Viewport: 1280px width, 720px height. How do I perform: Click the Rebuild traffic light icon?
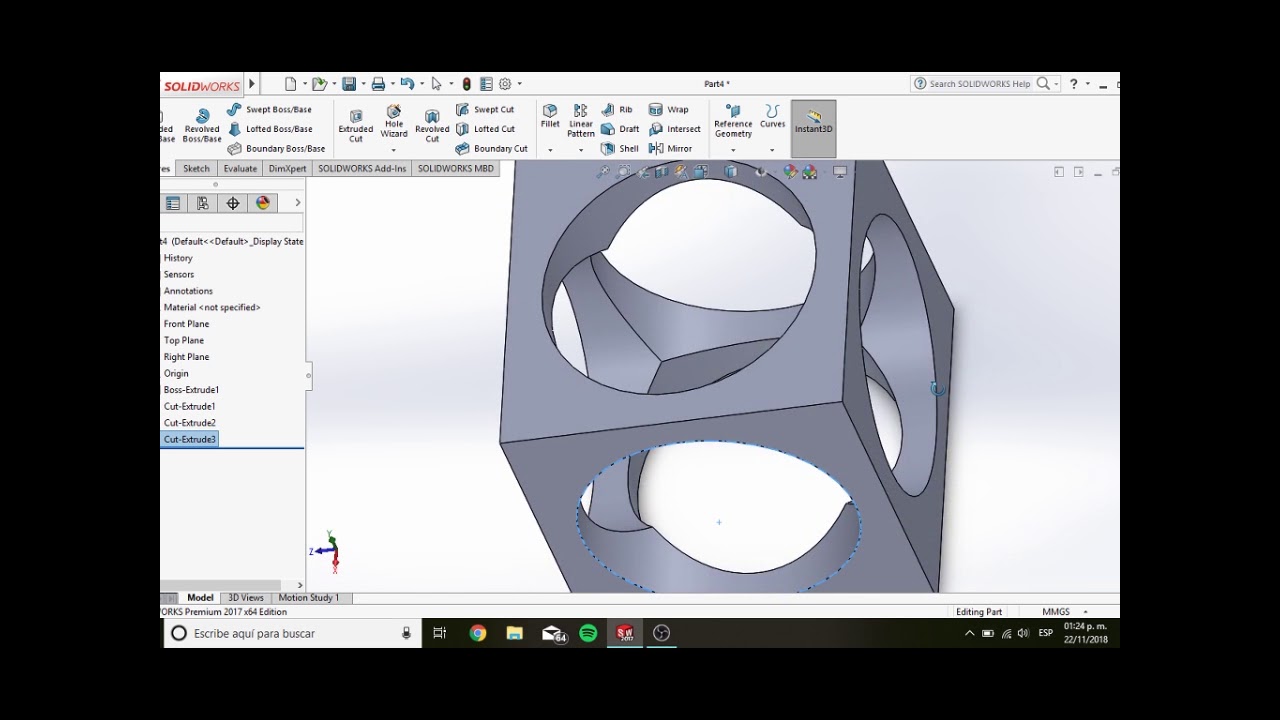[x=466, y=84]
